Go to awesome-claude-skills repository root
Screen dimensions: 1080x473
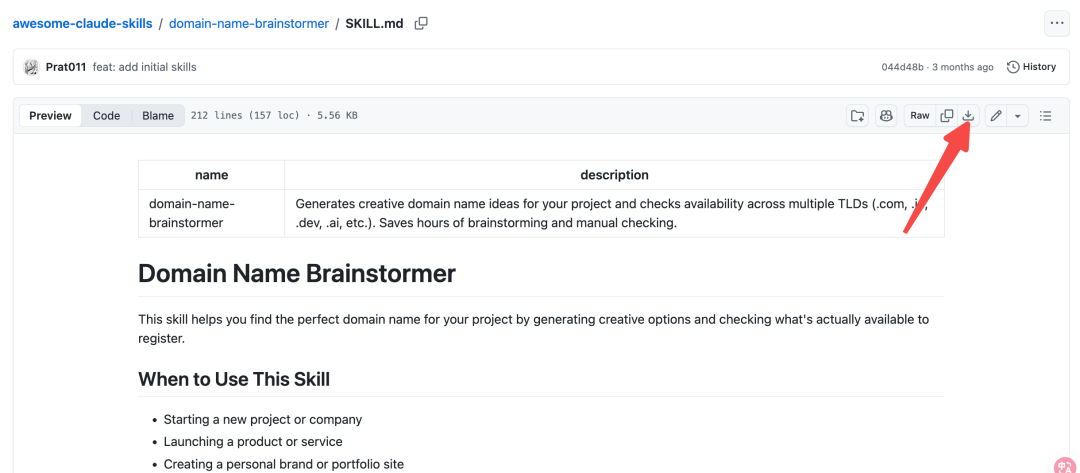pyautogui.click(x=82, y=23)
